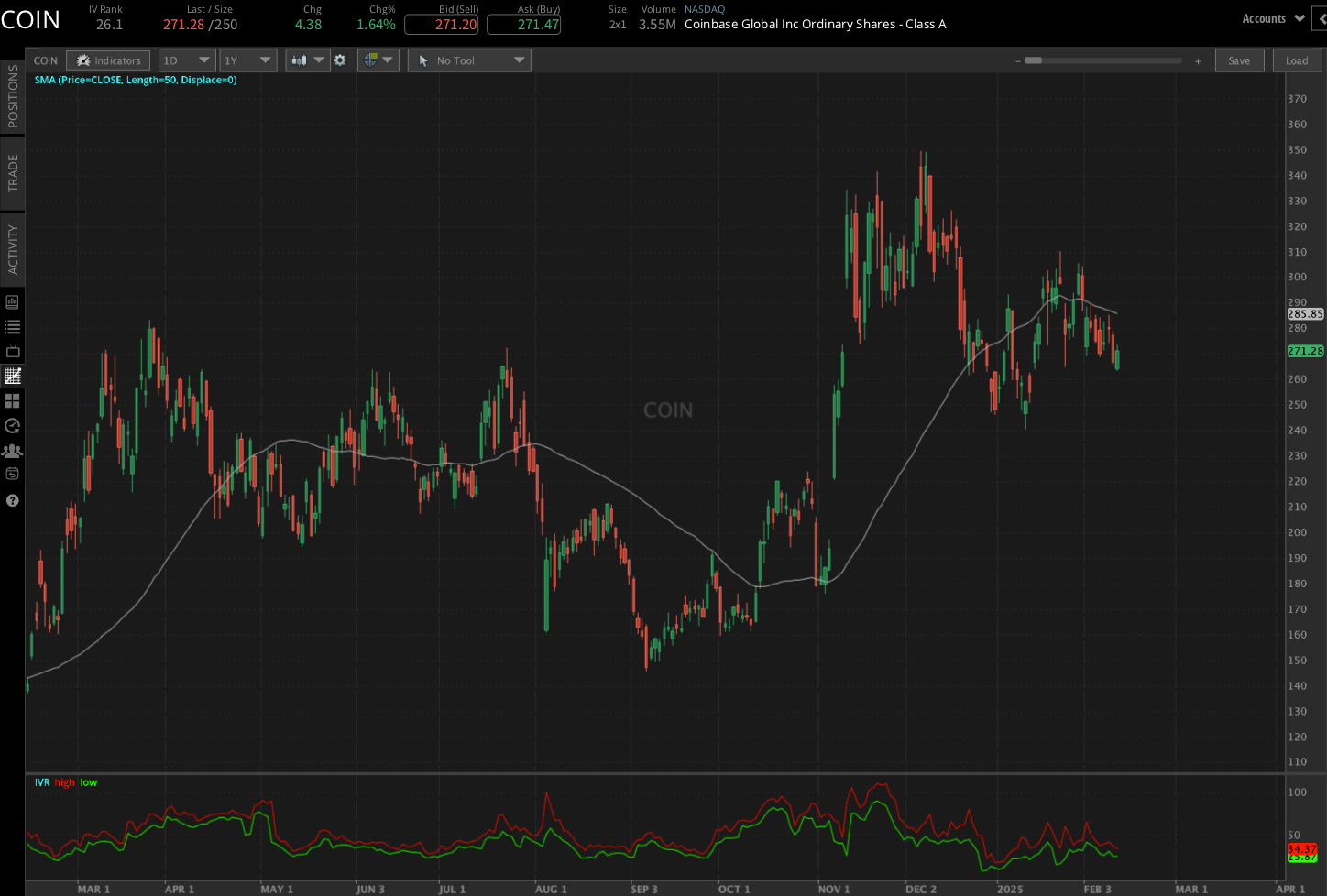Click the Indicators button
Screen dimensions: 1327x896
[x=109, y=60]
